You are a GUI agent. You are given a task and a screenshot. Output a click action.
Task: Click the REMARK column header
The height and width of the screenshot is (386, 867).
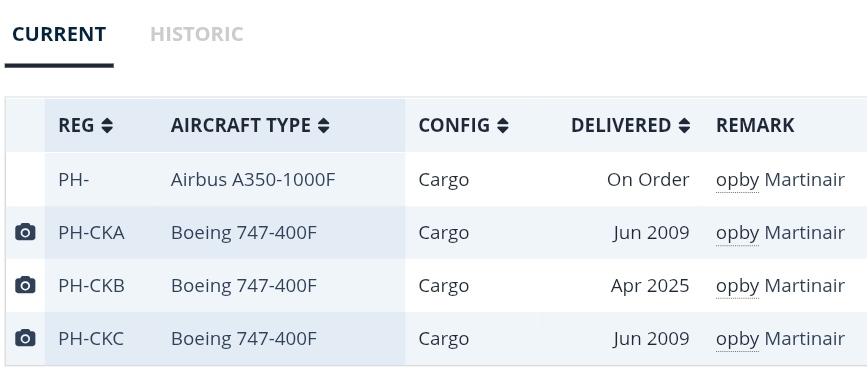point(755,126)
